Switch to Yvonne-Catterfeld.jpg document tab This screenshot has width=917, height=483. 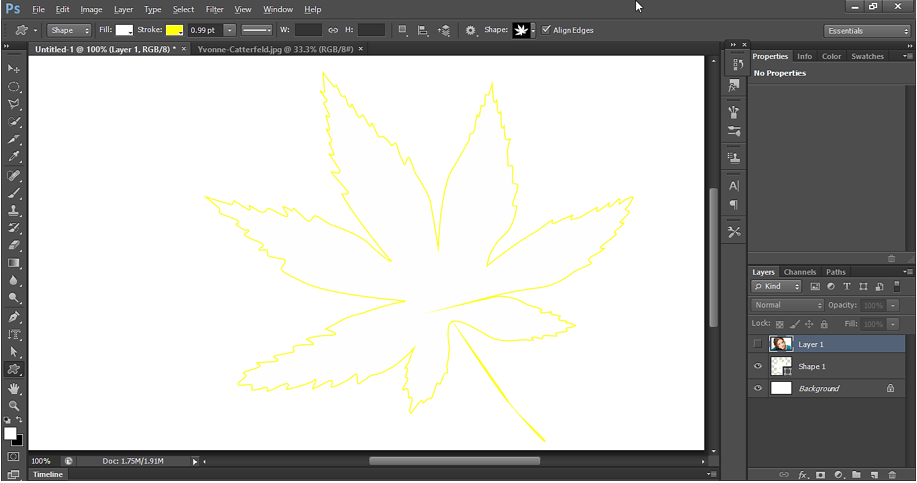pyautogui.click(x=275, y=49)
